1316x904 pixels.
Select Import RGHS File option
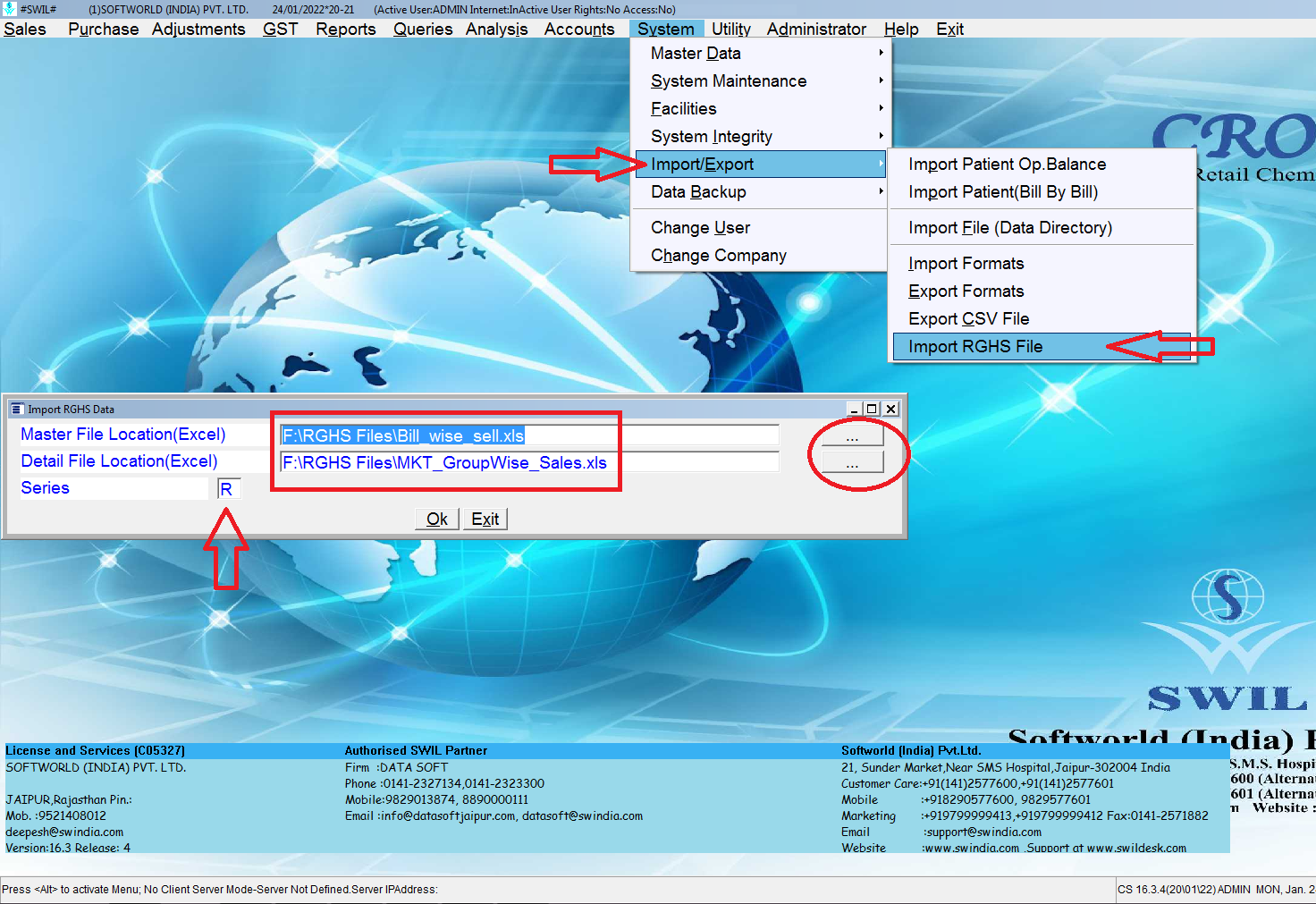click(x=1042, y=347)
